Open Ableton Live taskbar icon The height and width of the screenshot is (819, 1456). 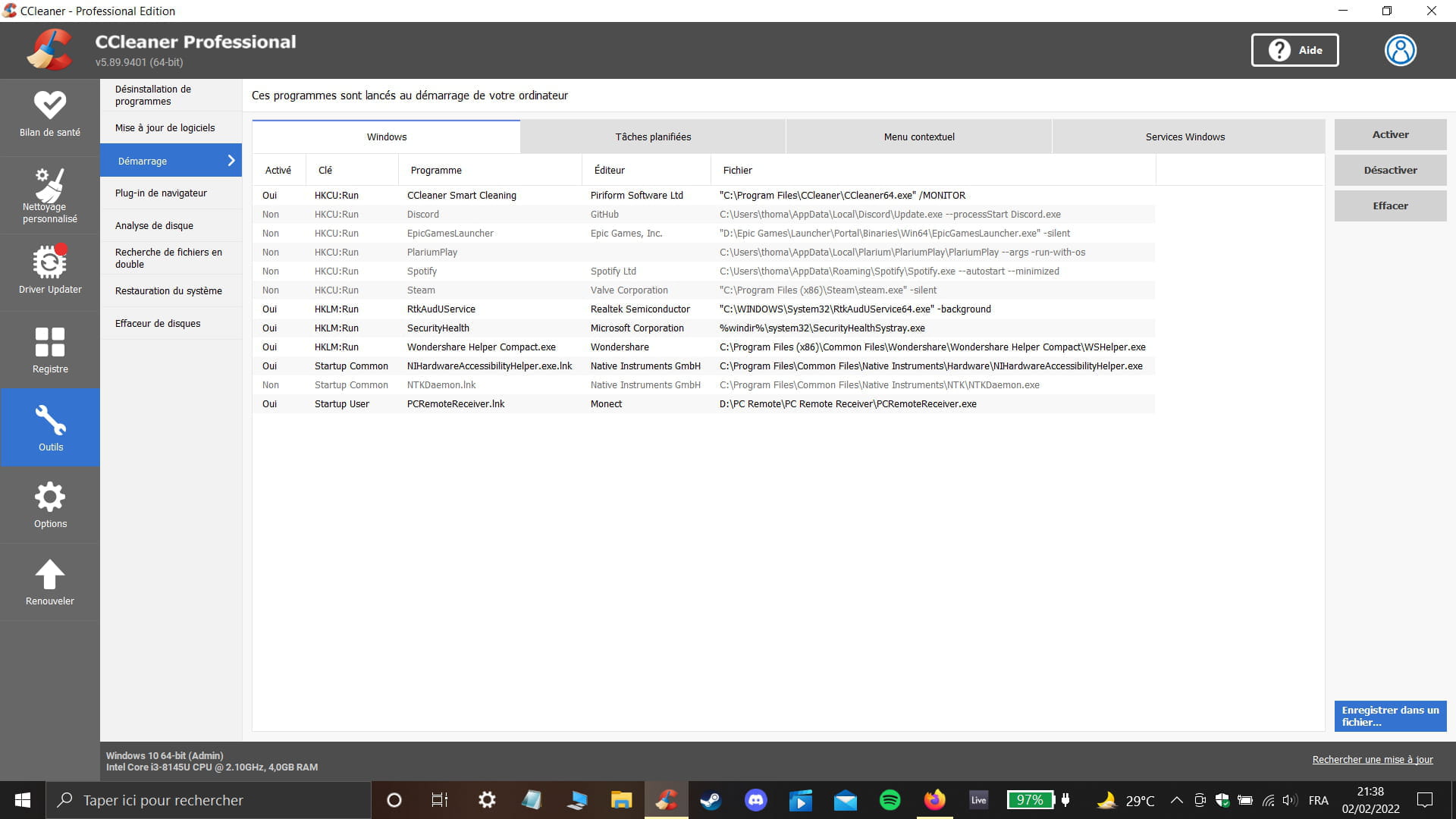point(979,800)
